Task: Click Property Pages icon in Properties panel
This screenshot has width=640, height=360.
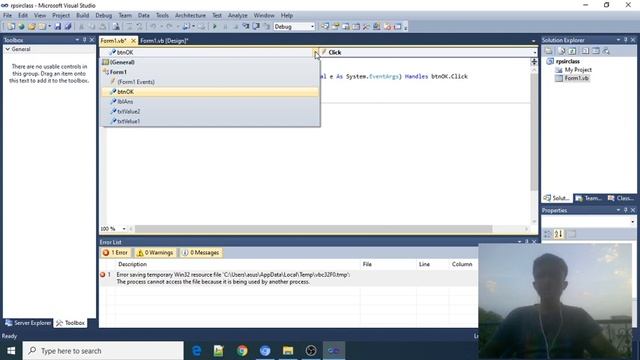Action: [571, 234]
